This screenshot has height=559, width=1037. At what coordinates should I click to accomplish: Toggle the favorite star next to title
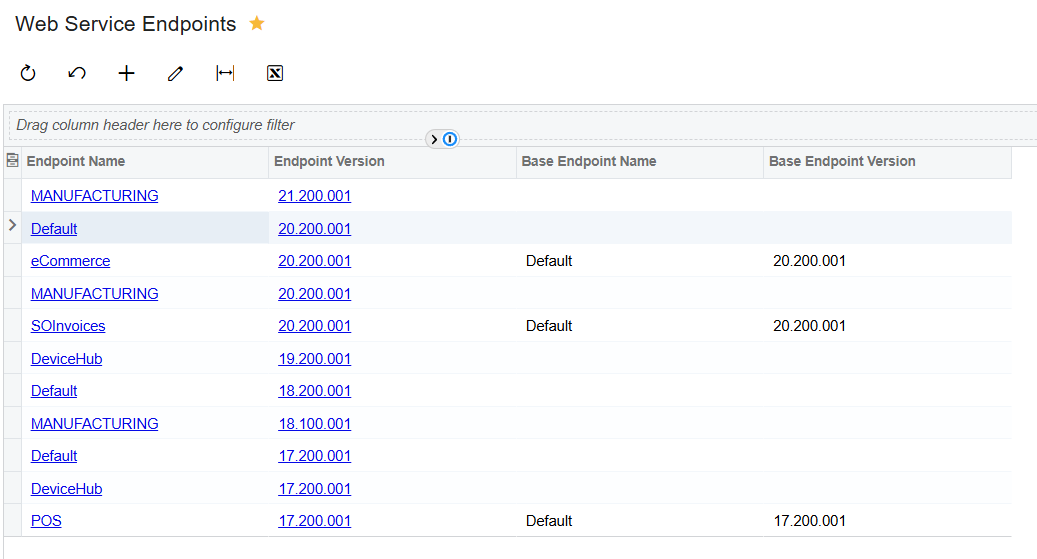pyautogui.click(x=257, y=23)
